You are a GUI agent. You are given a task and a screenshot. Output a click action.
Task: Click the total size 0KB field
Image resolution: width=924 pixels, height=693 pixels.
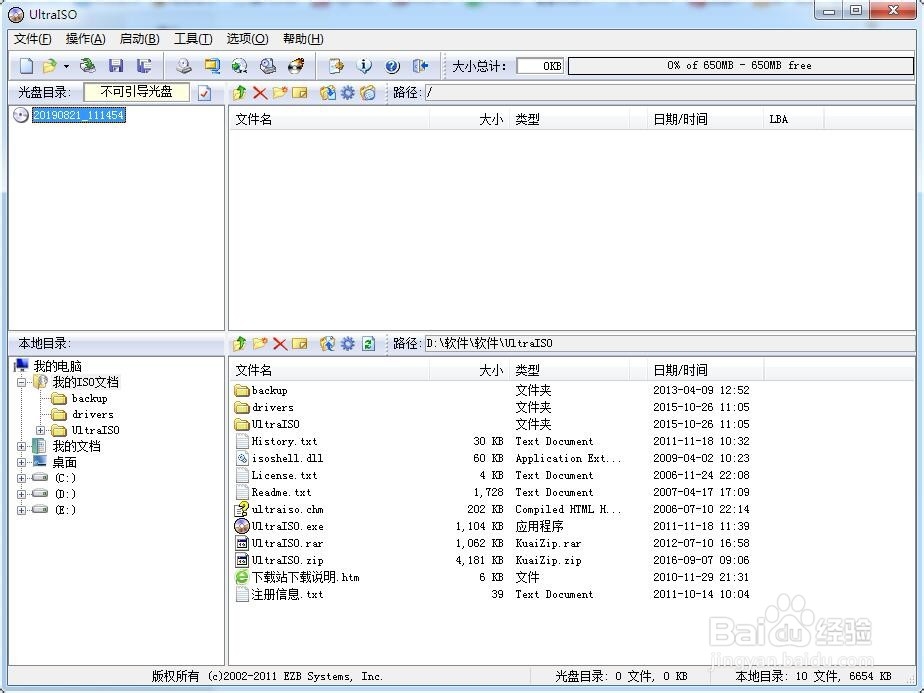[540, 65]
